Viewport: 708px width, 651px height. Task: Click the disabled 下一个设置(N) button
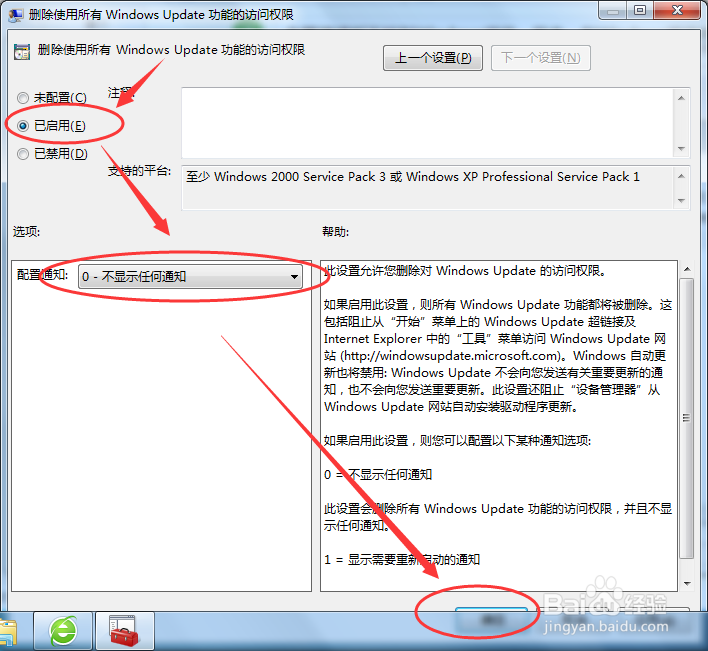540,58
